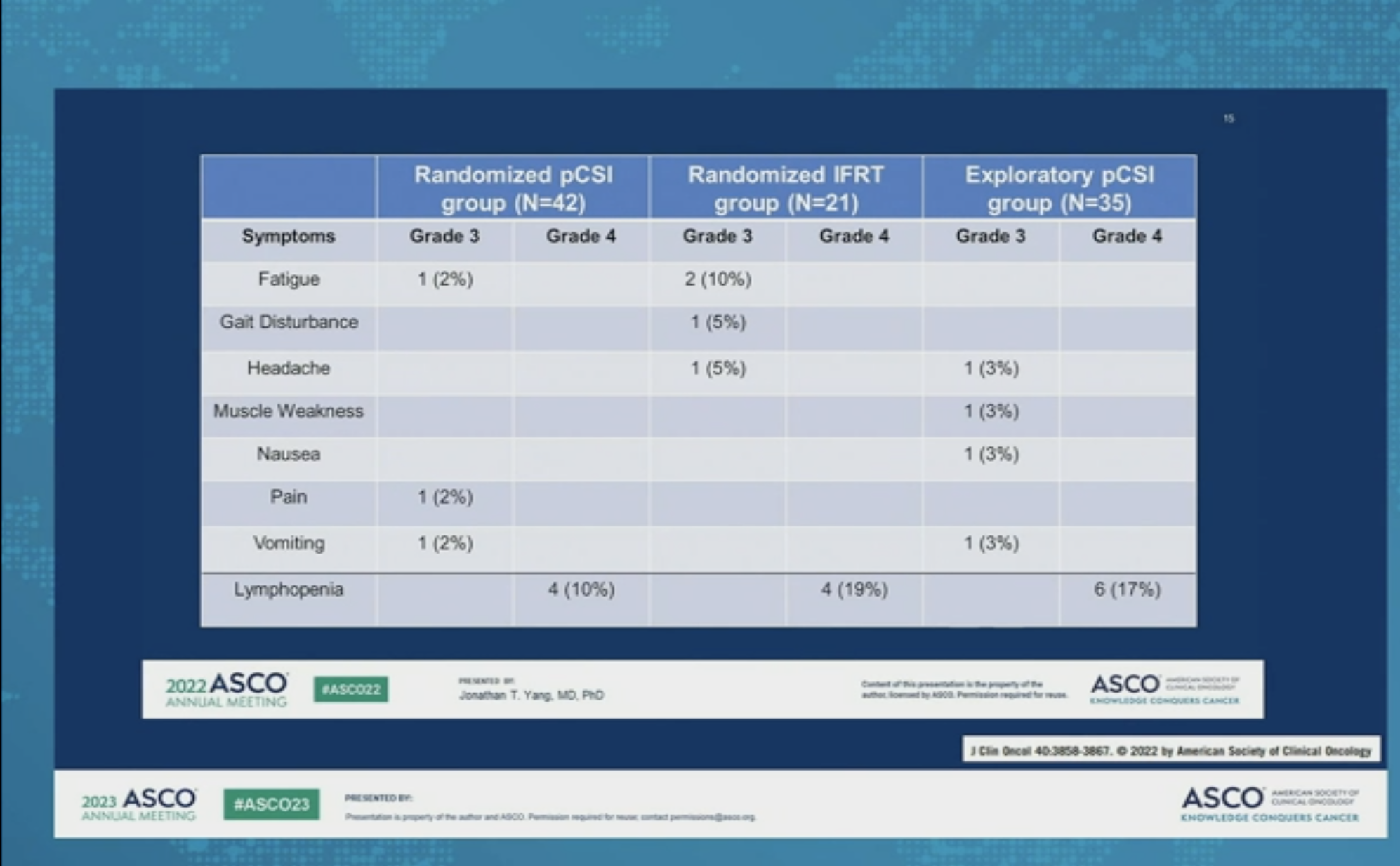This screenshot has height=866, width=1400.
Task: Click the "Symptoms" column header
Action: tap(289, 236)
